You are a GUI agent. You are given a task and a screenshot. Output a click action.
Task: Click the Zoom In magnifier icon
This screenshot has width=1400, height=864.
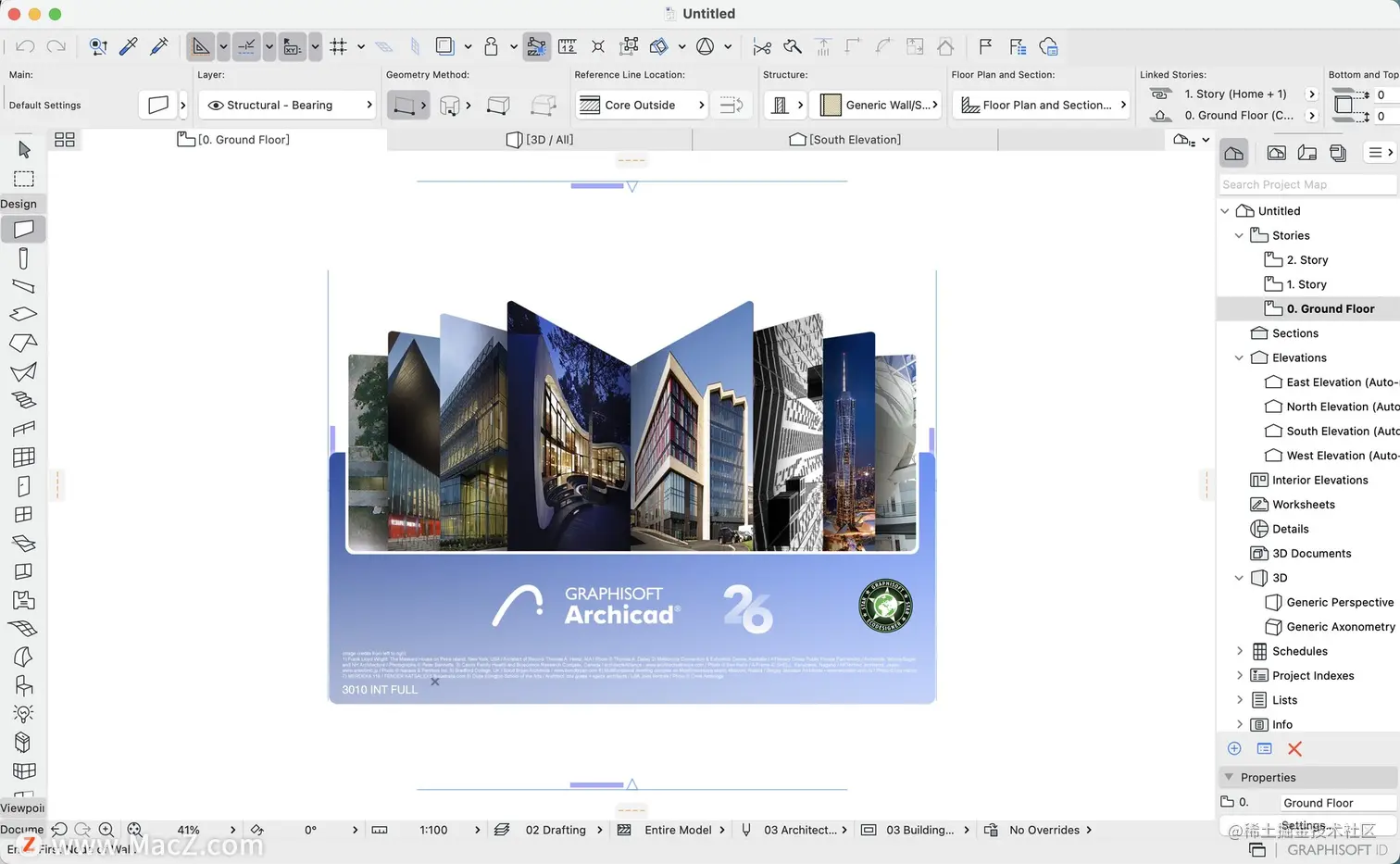point(106,830)
